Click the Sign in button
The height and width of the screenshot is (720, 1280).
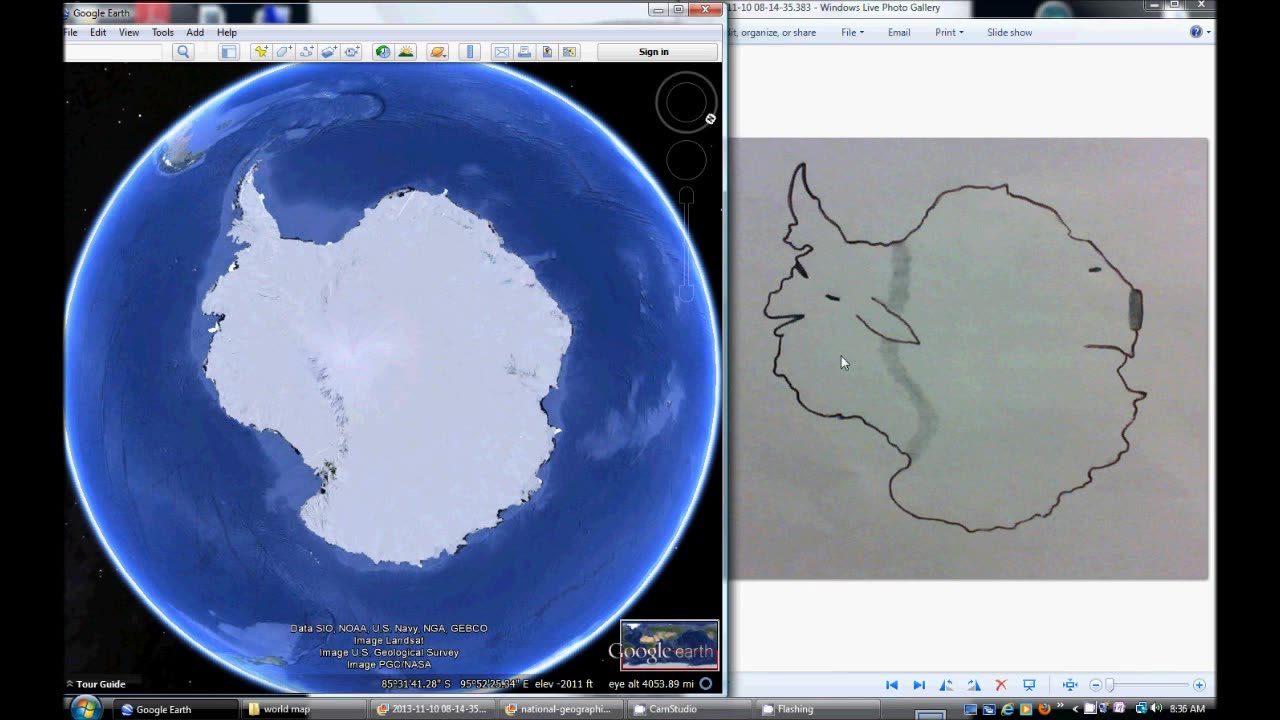(x=654, y=52)
